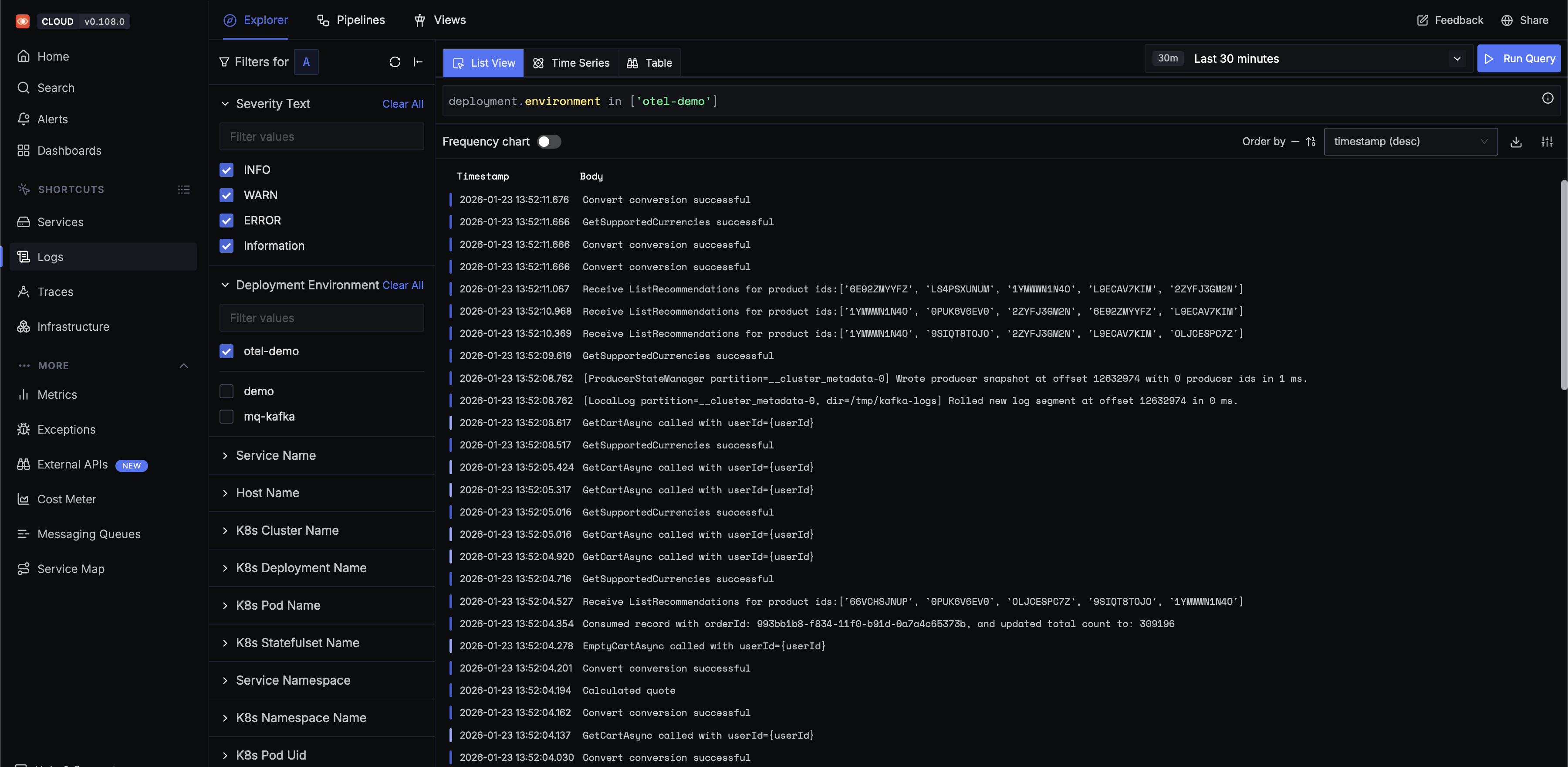The height and width of the screenshot is (767, 1568).
Task: Open the Service Map sidebar icon
Action: pyautogui.click(x=23, y=568)
